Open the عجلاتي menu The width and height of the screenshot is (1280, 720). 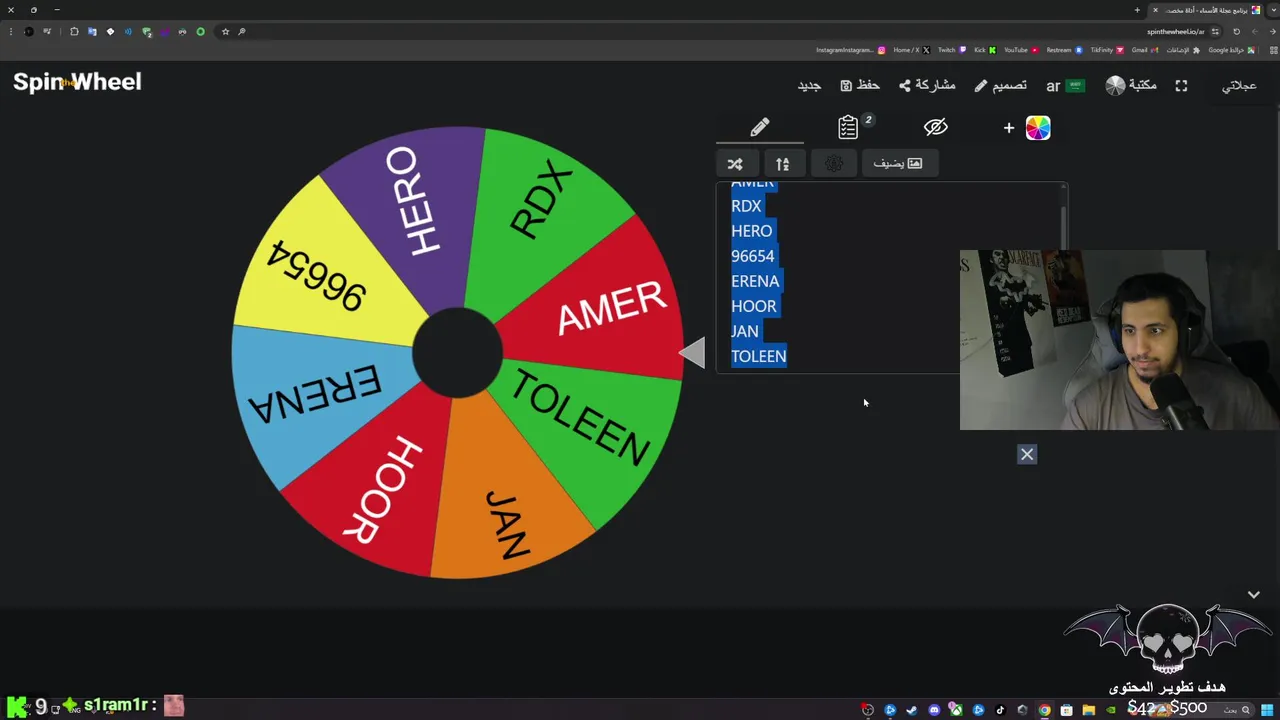pyautogui.click(x=1239, y=85)
